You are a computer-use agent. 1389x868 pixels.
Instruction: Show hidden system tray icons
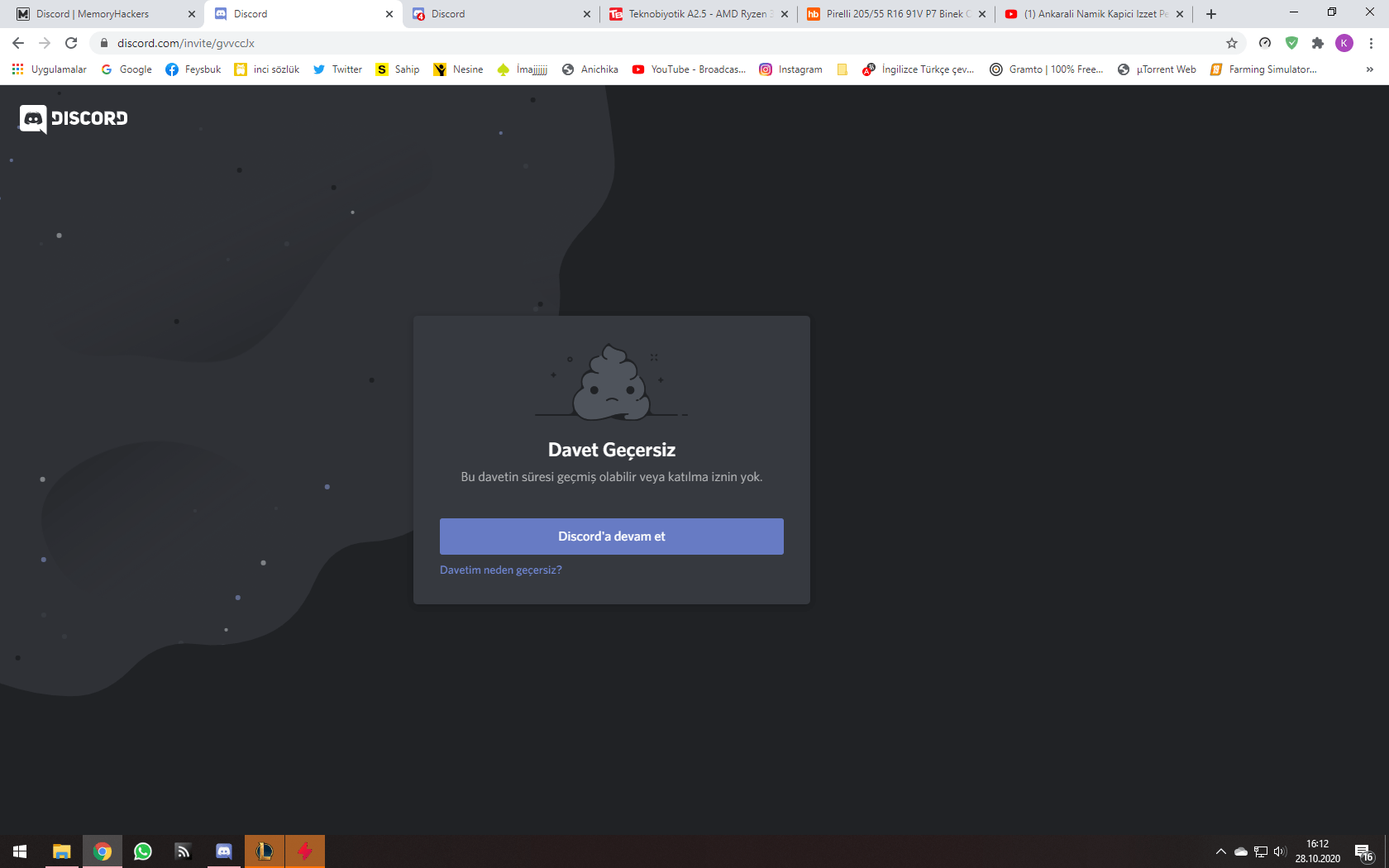pyautogui.click(x=1220, y=851)
